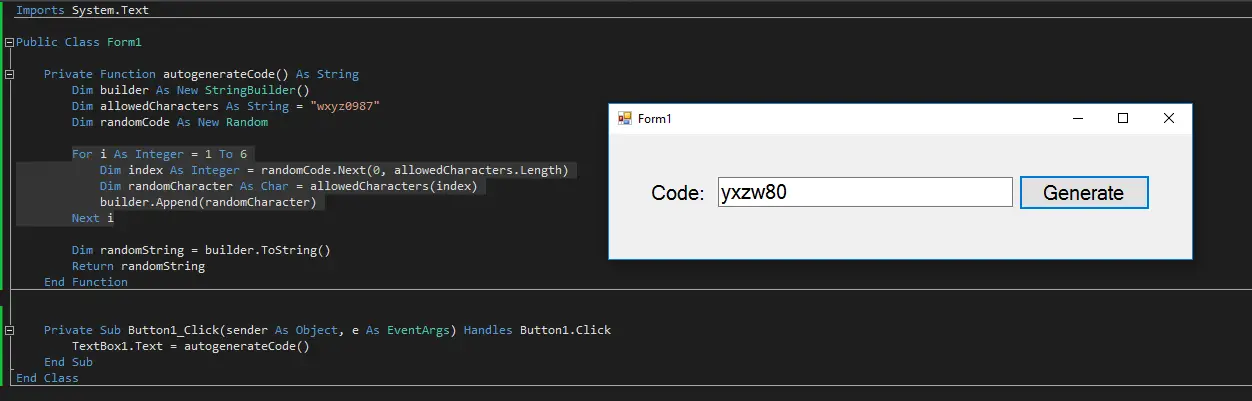Maximize the Form1 window
The image size is (1252, 401).
point(1123,118)
